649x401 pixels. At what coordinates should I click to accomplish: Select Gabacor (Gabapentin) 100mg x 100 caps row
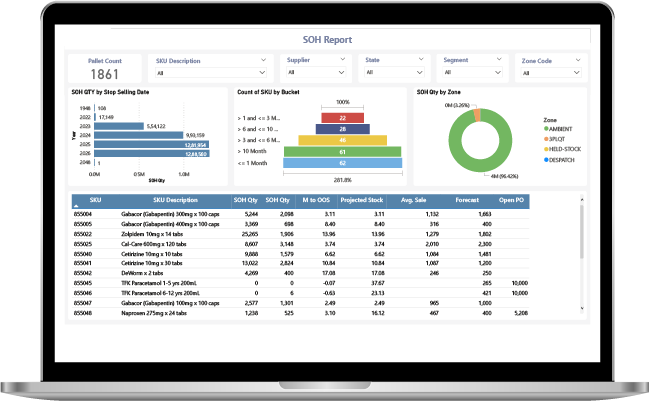click(300, 303)
